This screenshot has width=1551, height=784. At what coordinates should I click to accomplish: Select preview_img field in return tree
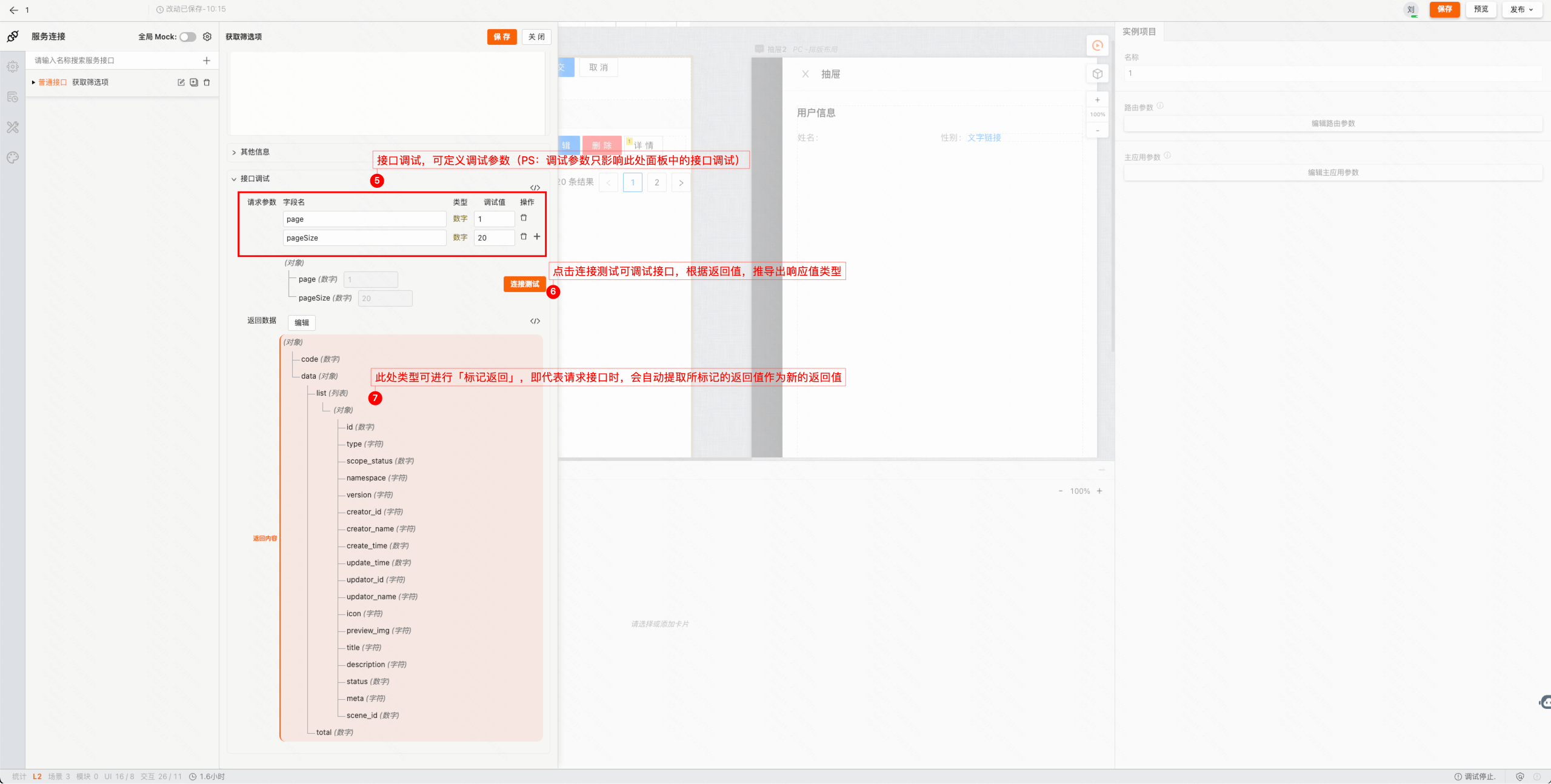coord(379,631)
